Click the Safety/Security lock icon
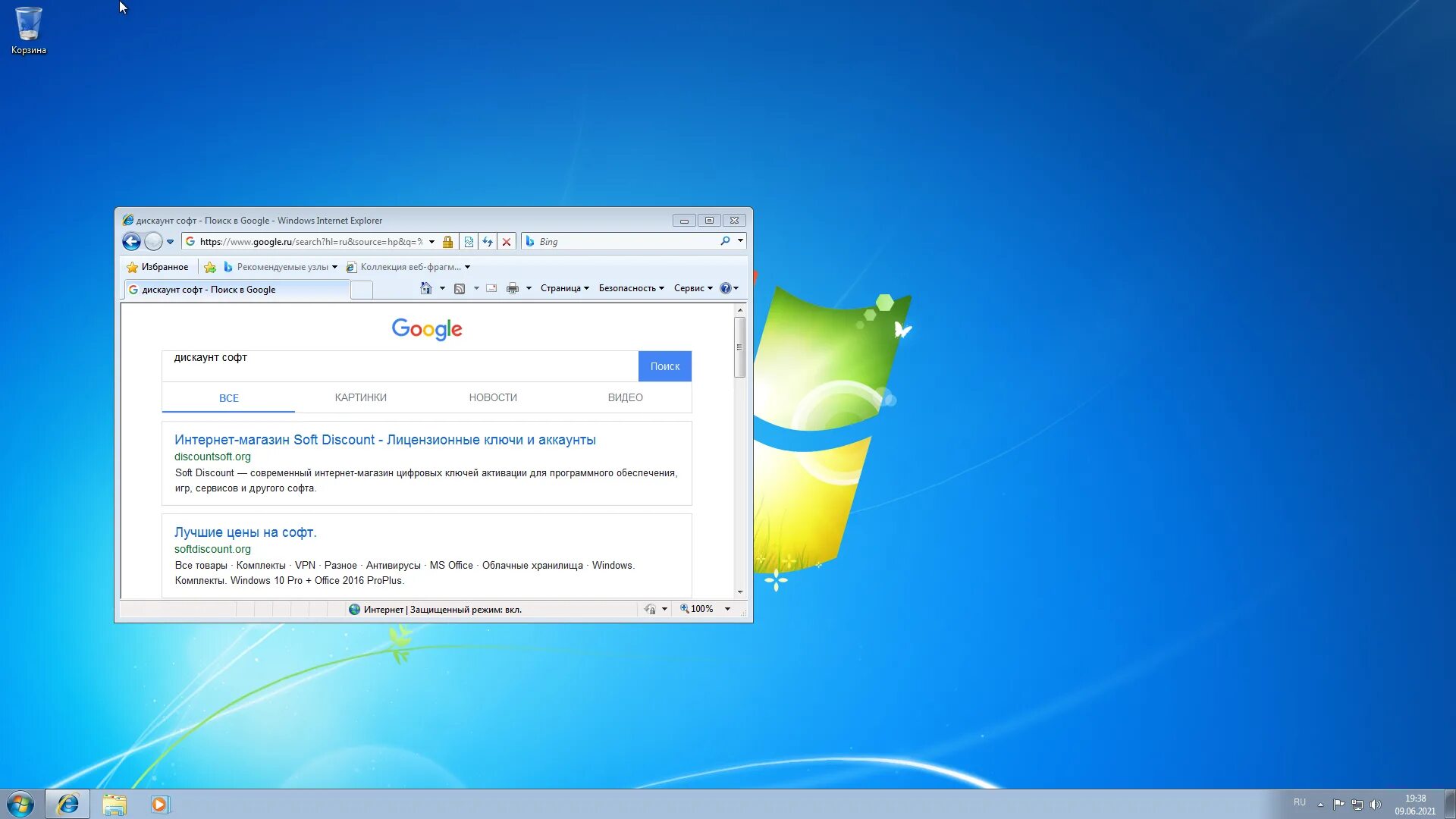1456x819 pixels. click(447, 241)
